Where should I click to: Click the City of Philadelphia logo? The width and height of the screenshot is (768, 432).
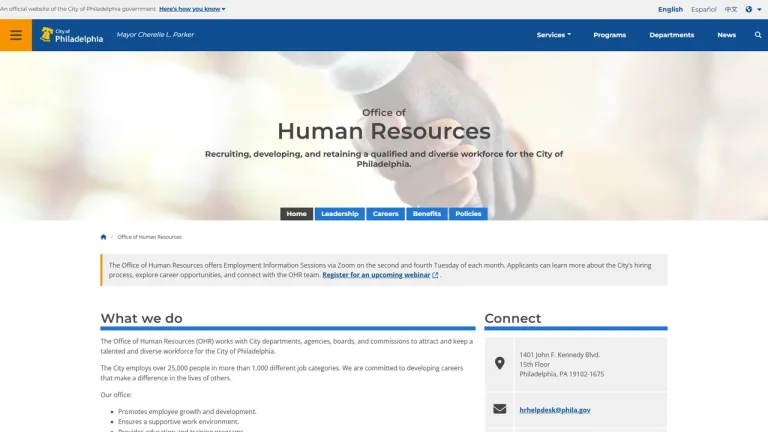point(72,35)
